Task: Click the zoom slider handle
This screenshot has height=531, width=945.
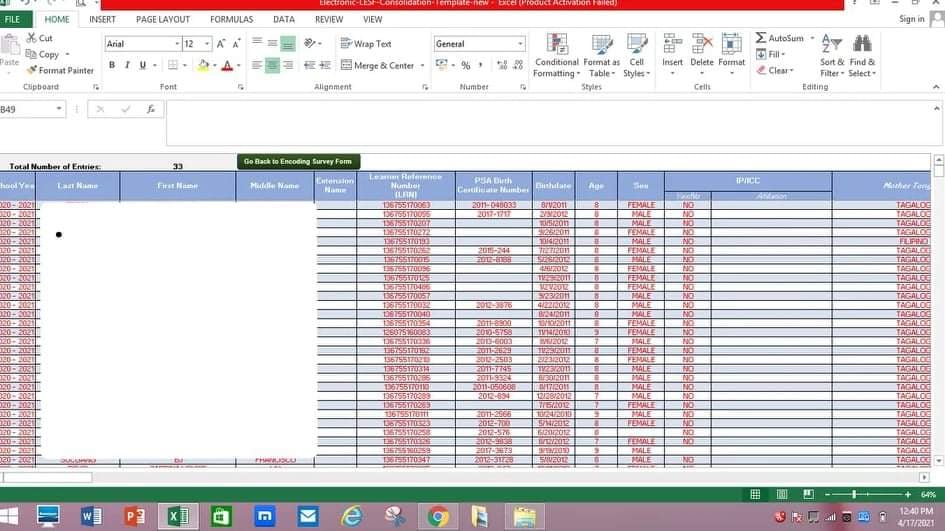Action: 854,494
